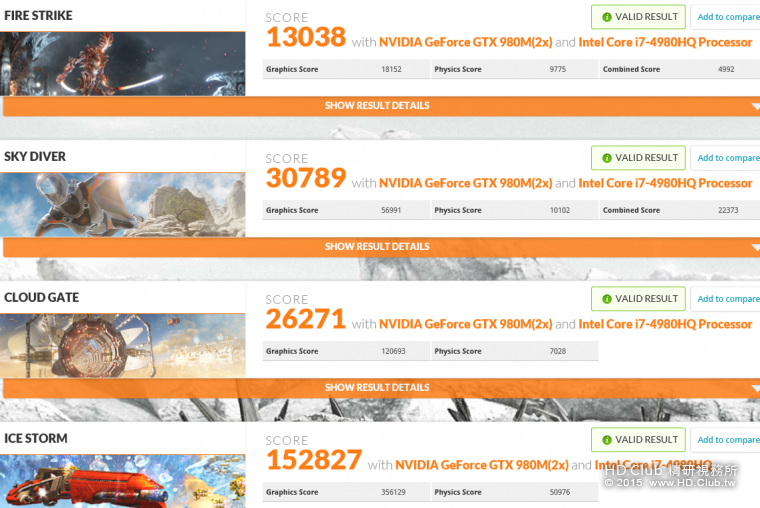Click VALID RESULT badge for Ice Storm
Screen dimensions: 760x508
[638, 440]
